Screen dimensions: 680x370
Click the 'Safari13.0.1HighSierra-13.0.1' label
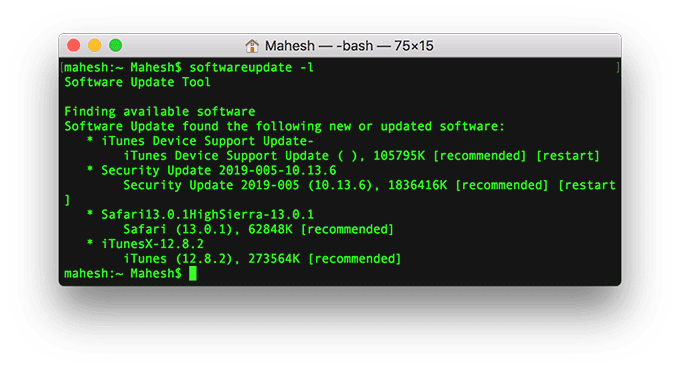pyautogui.click(x=207, y=215)
